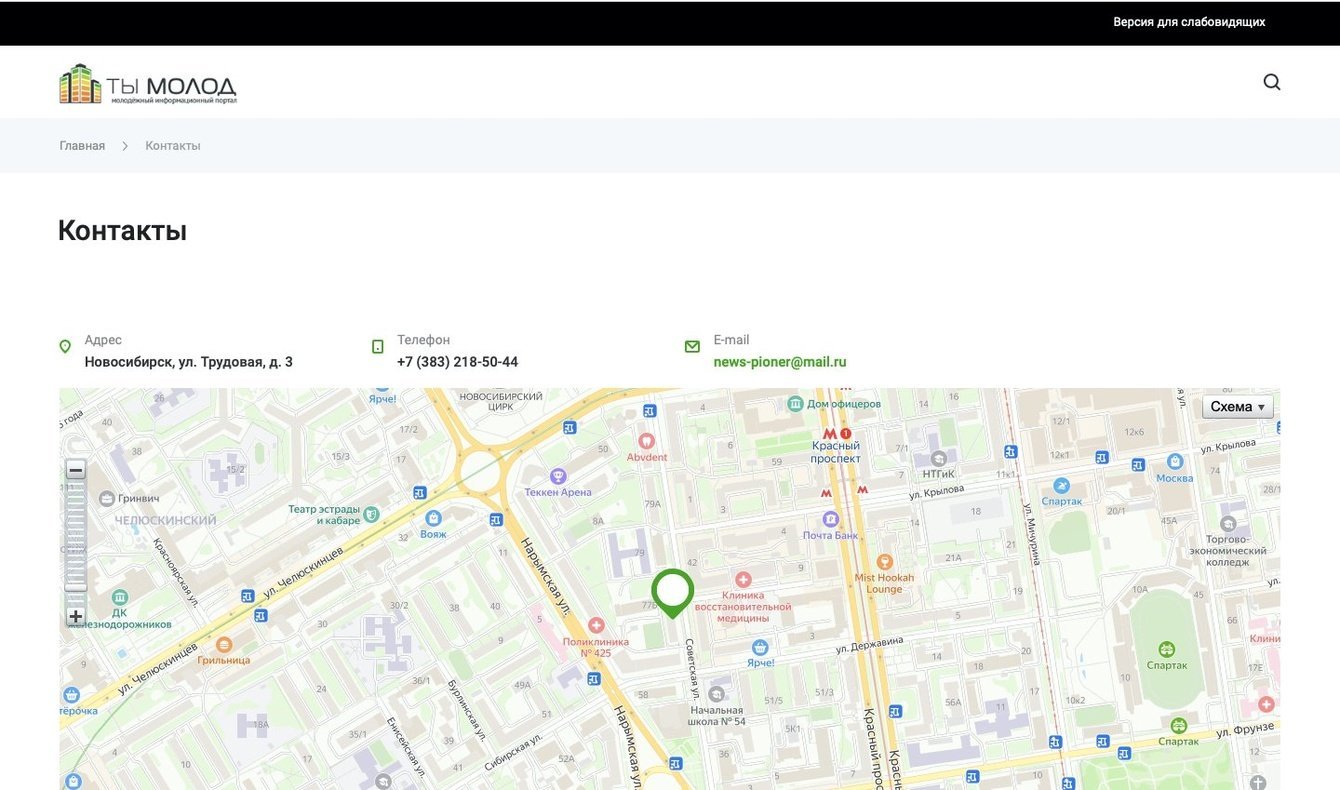Viewport: 1340px width, 790px height.
Task: Click the Советская ул. street label
Action: 691,669
